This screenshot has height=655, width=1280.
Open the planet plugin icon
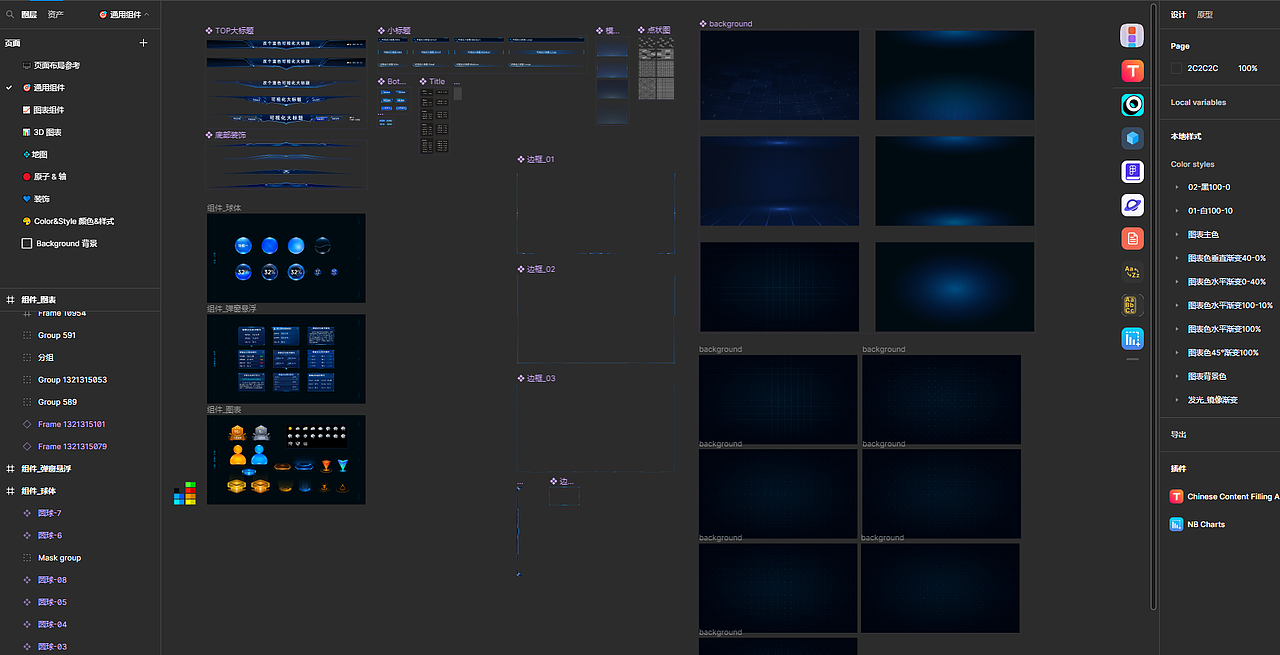click(1132, 205)
